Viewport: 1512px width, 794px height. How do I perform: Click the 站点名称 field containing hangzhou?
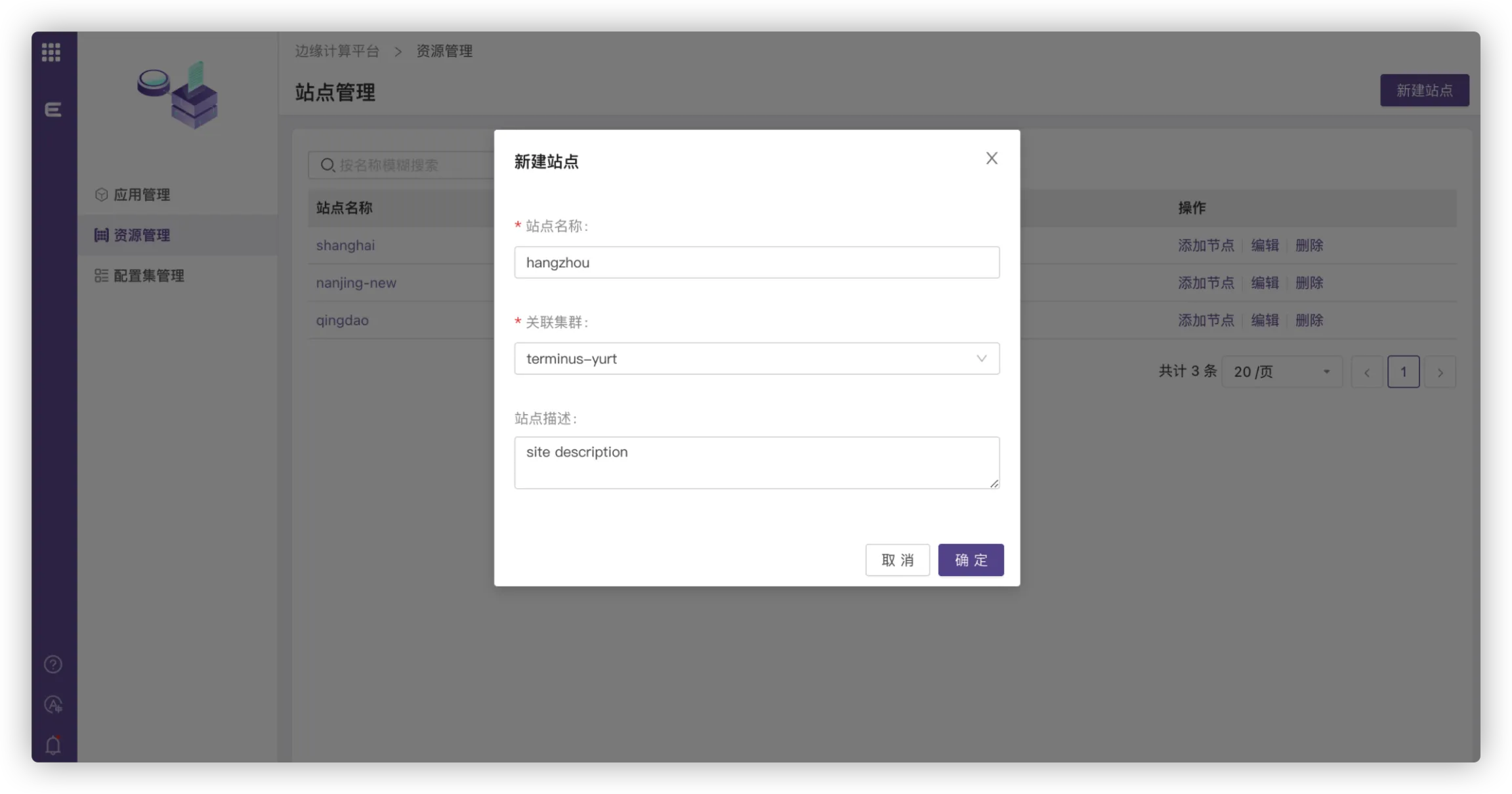757,262
